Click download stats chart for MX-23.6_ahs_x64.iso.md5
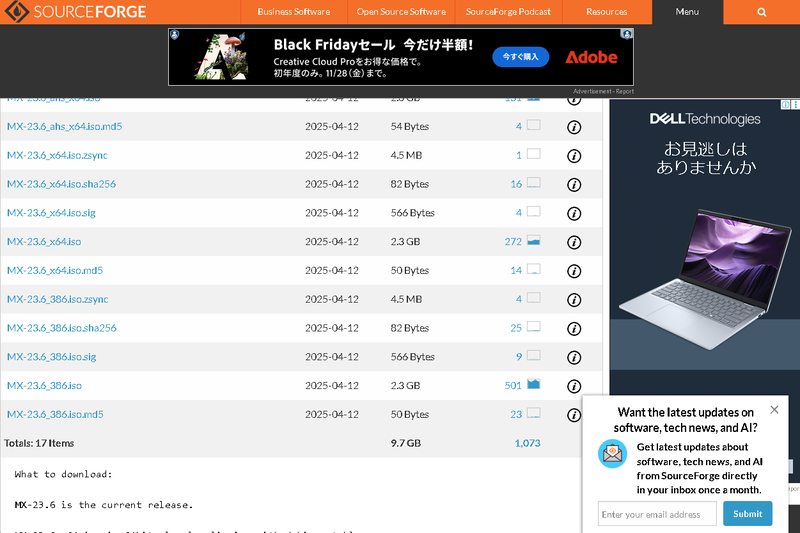Viewport: 800px width, 533px height. pyautogui.click(x=534, y=125)
